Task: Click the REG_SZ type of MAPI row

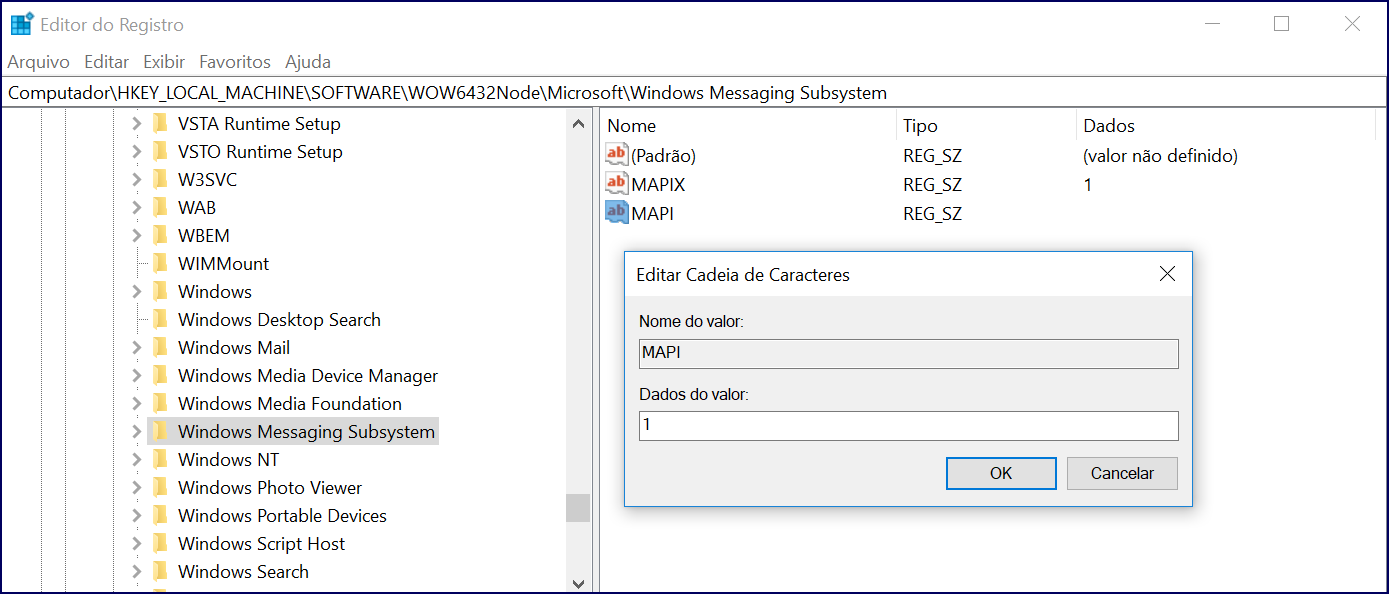Action: pos(932,214)
